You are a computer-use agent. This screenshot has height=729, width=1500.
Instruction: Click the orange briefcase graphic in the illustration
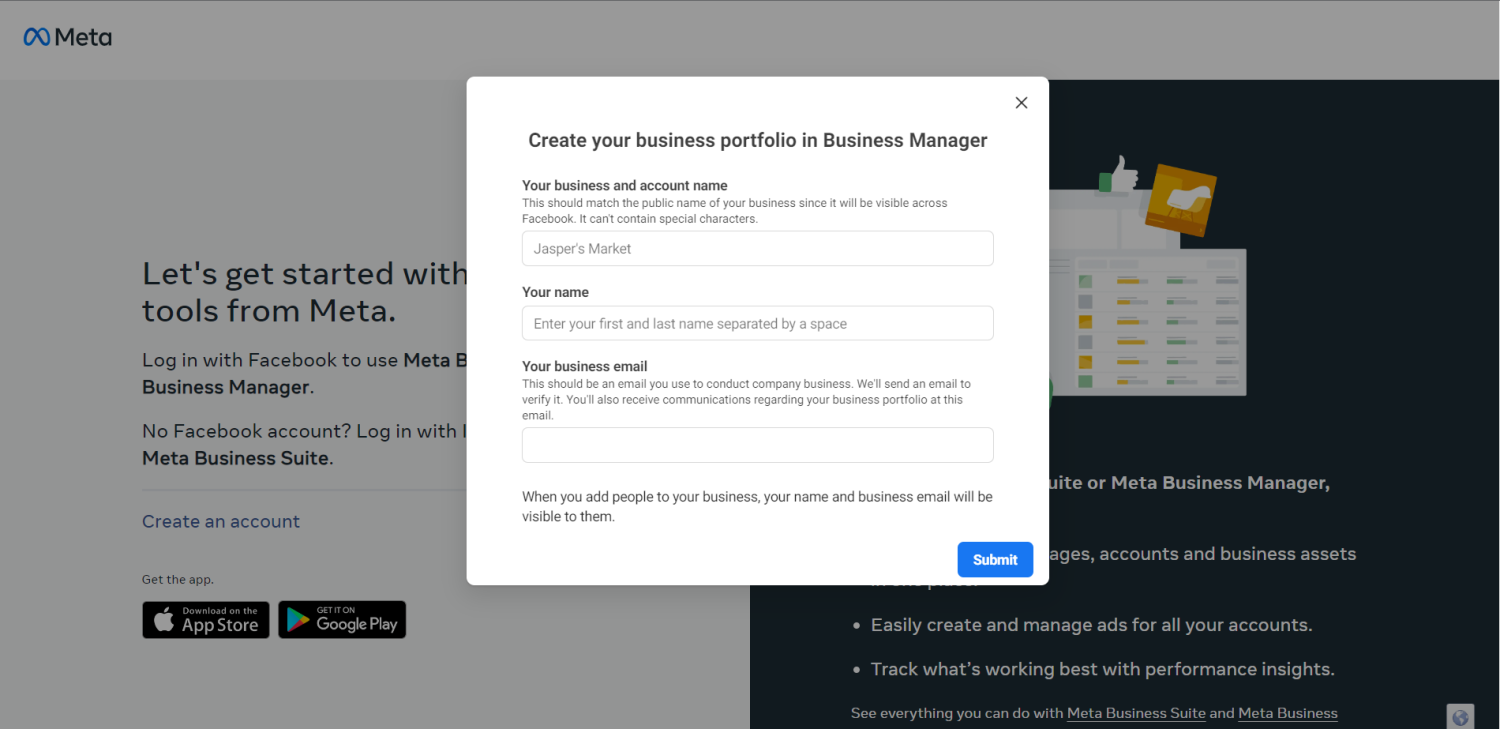pos(1183,200)
